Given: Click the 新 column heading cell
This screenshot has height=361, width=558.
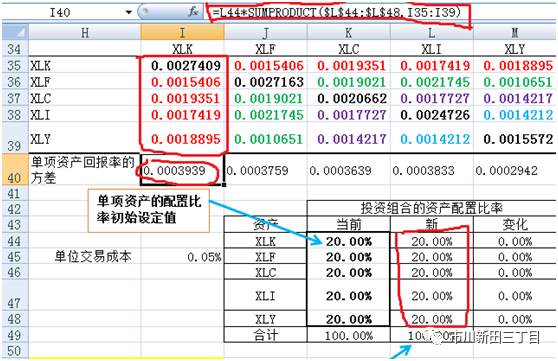Looking at the screenshot, I should 432,224.
